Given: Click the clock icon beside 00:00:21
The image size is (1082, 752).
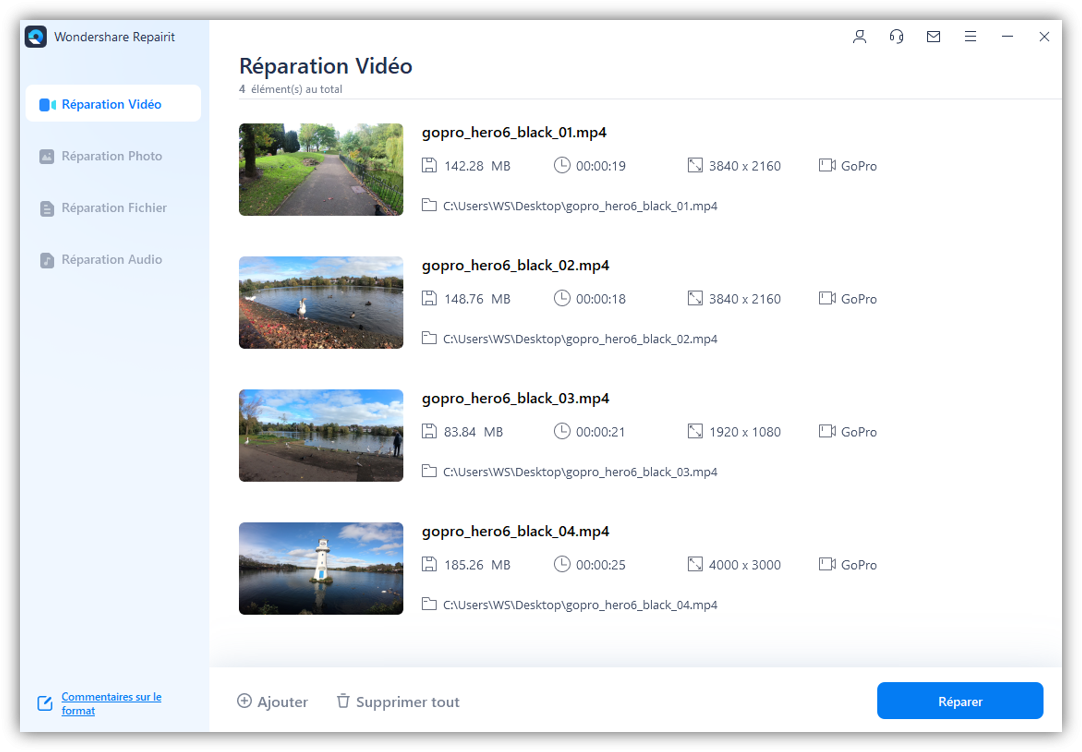Looking at the screenshot, I should click(x=562, y=432).
